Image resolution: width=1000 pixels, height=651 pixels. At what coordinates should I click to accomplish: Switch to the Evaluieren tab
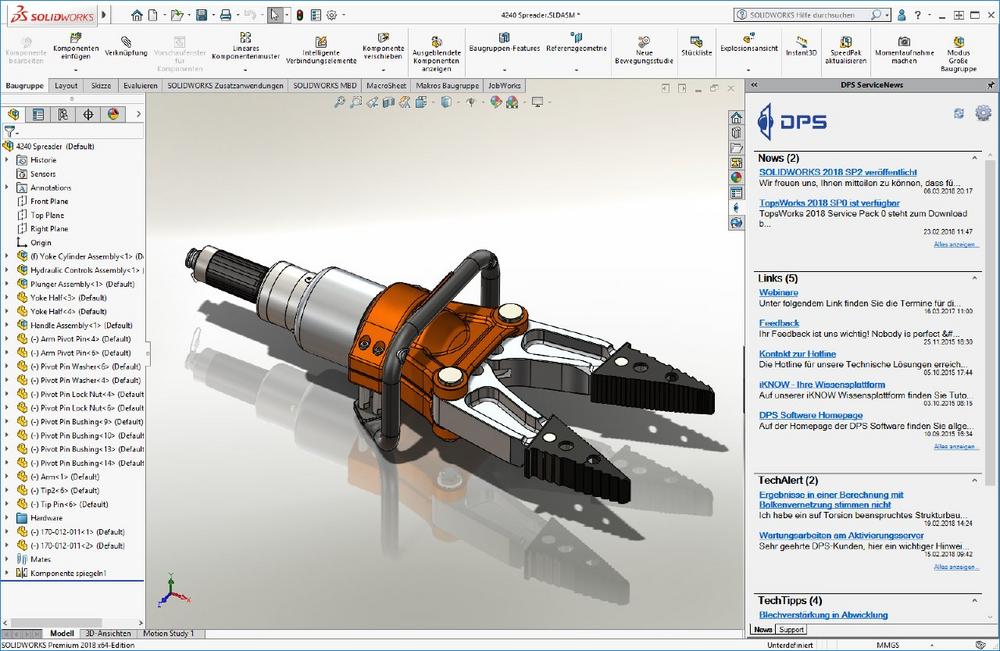pyautogui.click(x=140, y=85)
